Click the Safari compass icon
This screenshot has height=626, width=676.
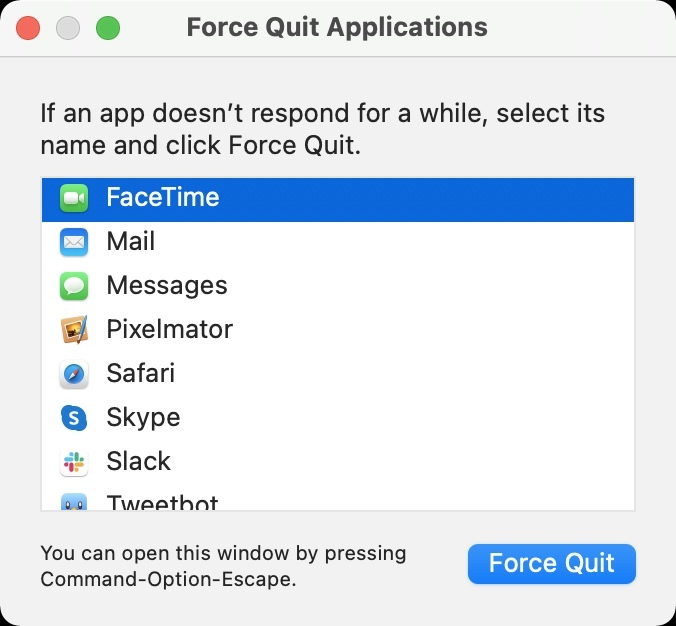click(x=75, y=374)
